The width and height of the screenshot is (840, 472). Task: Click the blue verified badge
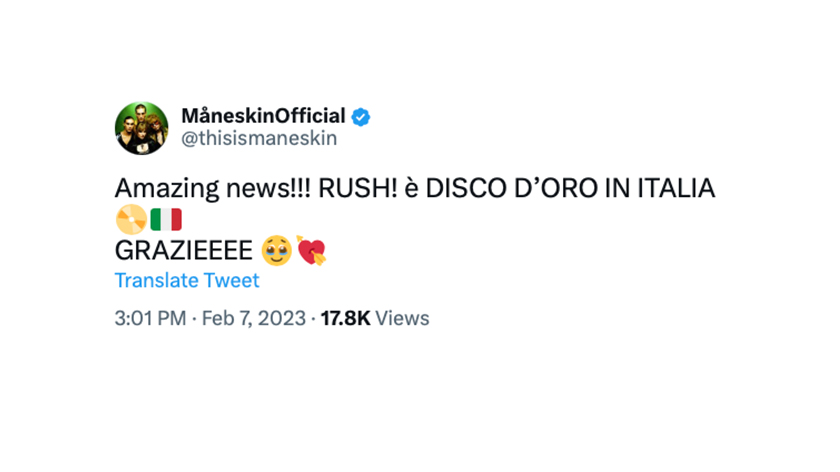pyautogui.click(x=361, y=117)
